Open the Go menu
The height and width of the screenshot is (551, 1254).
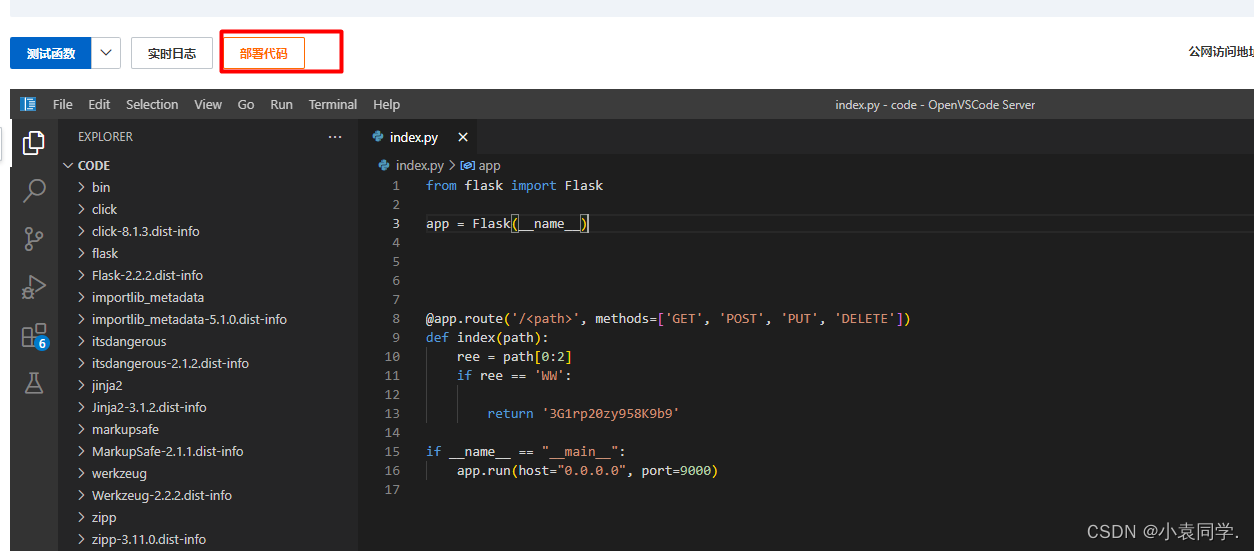click(x=246, y=104)
